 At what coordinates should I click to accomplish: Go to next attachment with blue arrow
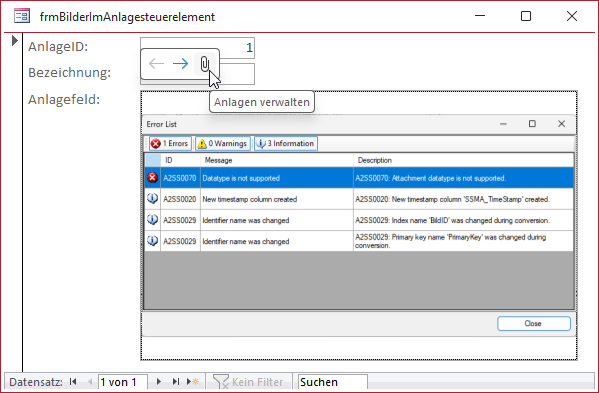[x=180, y=63]
